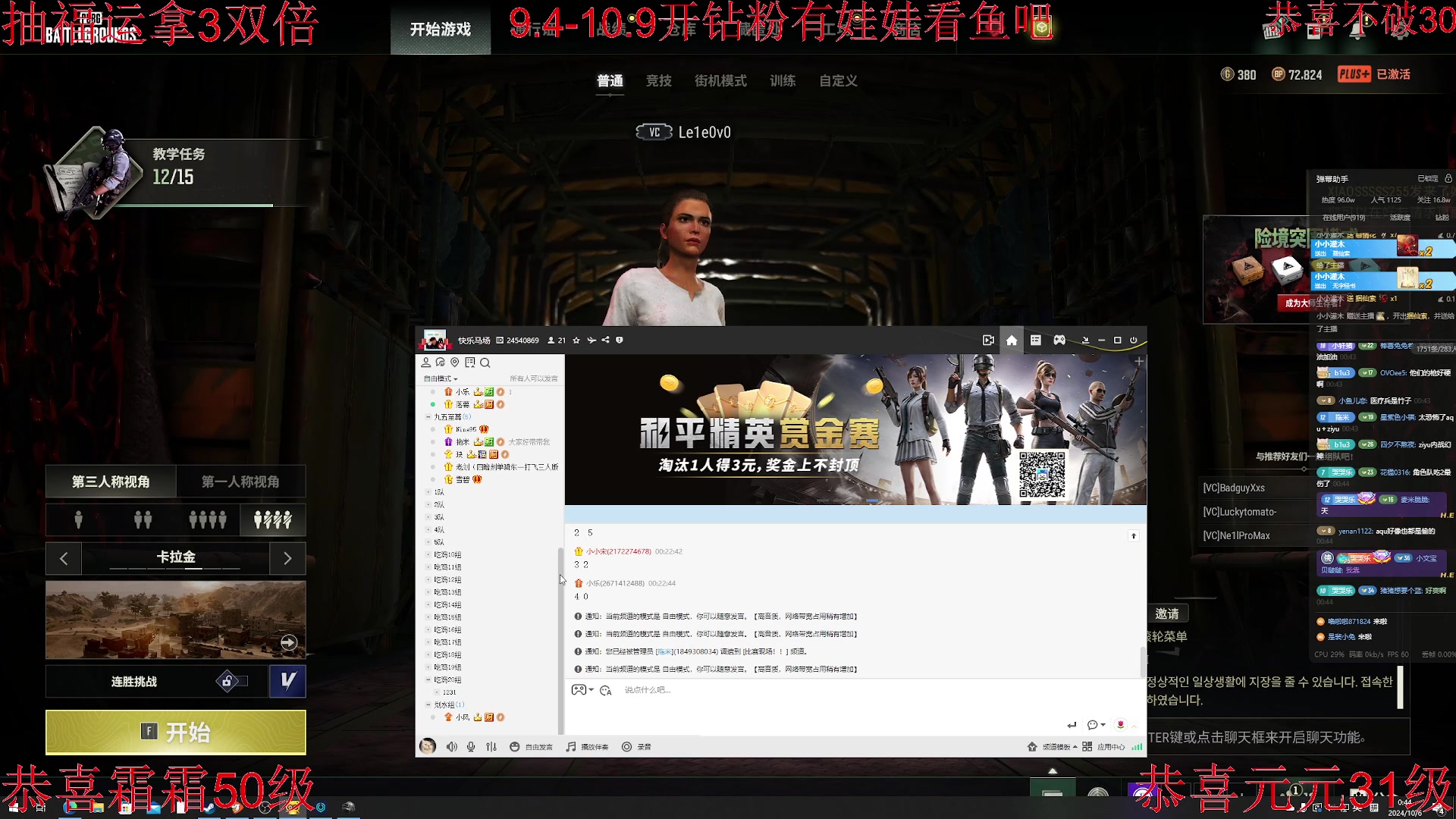Open the channel list layout icon in YY

(x=1035, y=340)
